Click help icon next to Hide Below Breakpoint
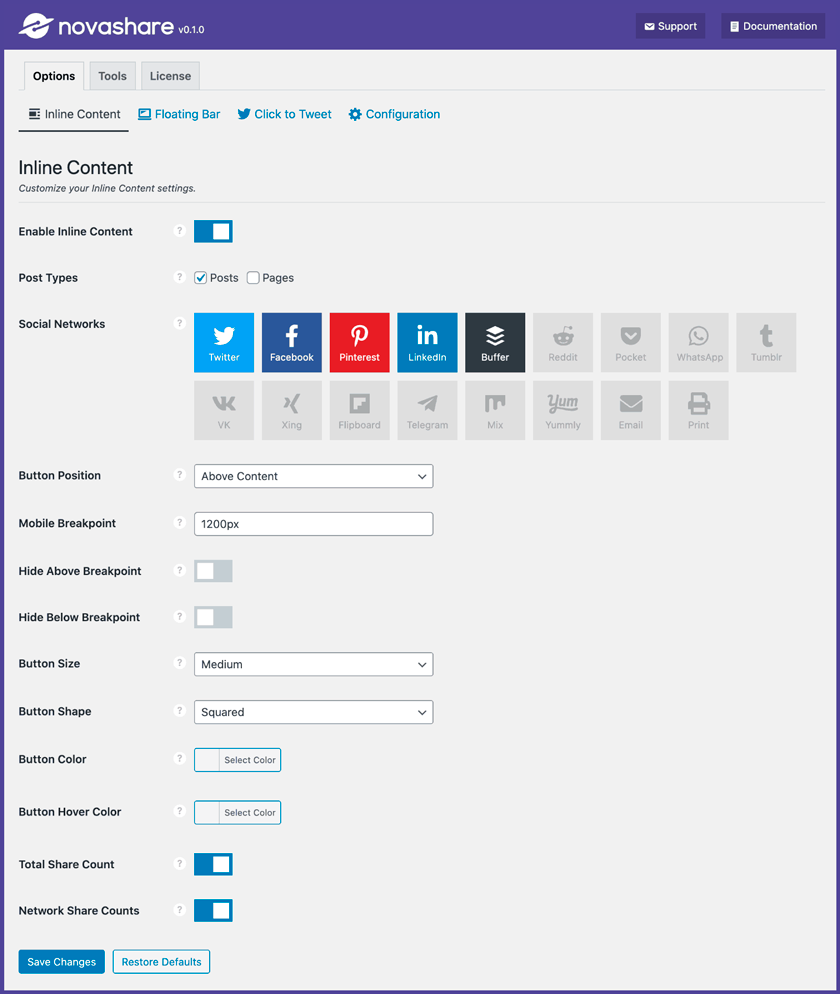 (179, 617)
